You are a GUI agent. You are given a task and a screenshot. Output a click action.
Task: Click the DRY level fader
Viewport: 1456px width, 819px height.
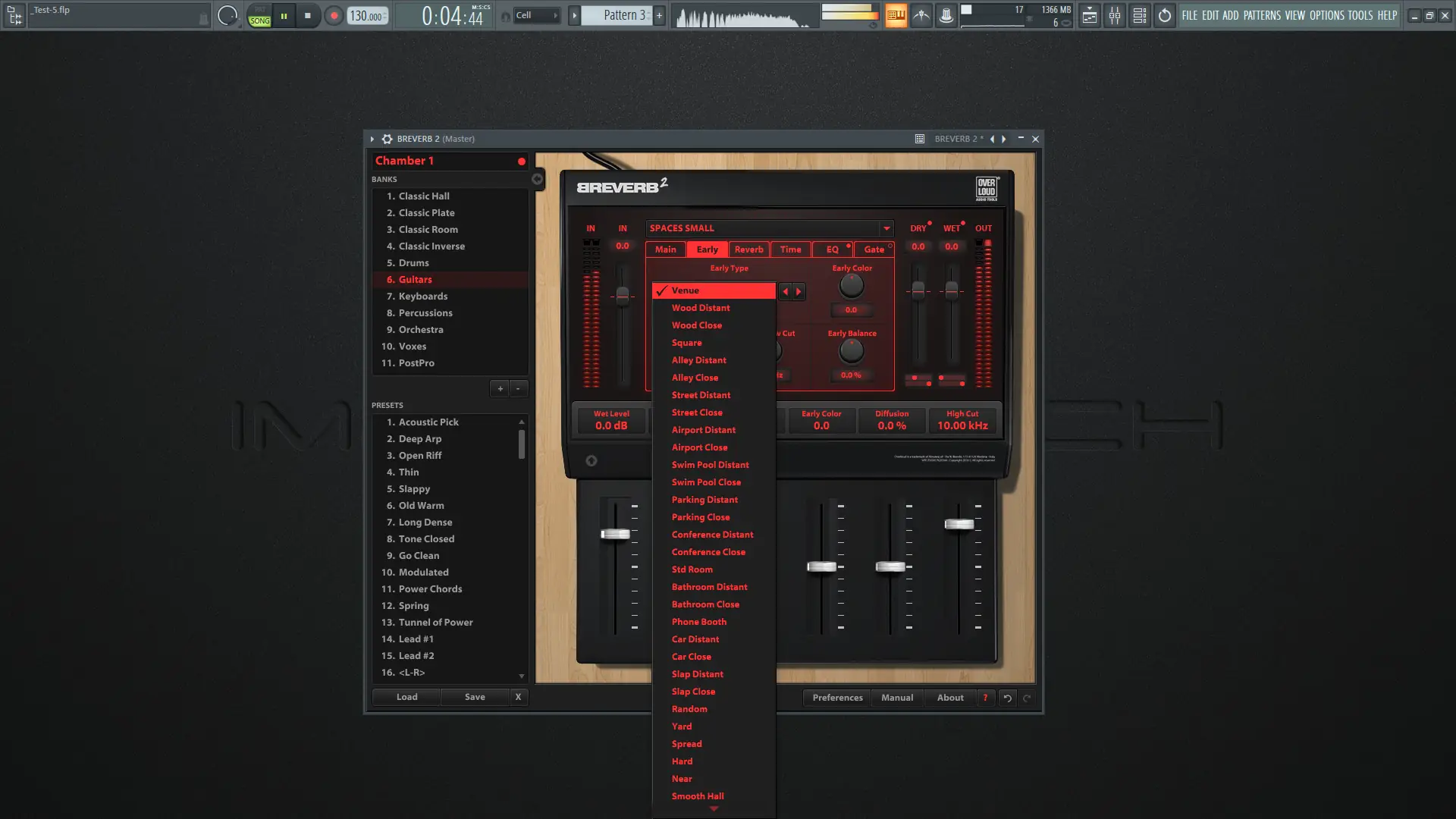coord(918,291)
